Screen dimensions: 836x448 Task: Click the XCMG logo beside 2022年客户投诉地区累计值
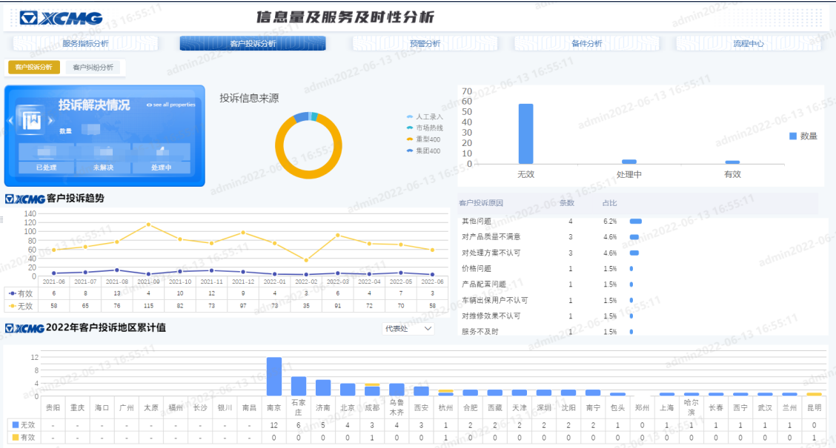click(24, 328)
